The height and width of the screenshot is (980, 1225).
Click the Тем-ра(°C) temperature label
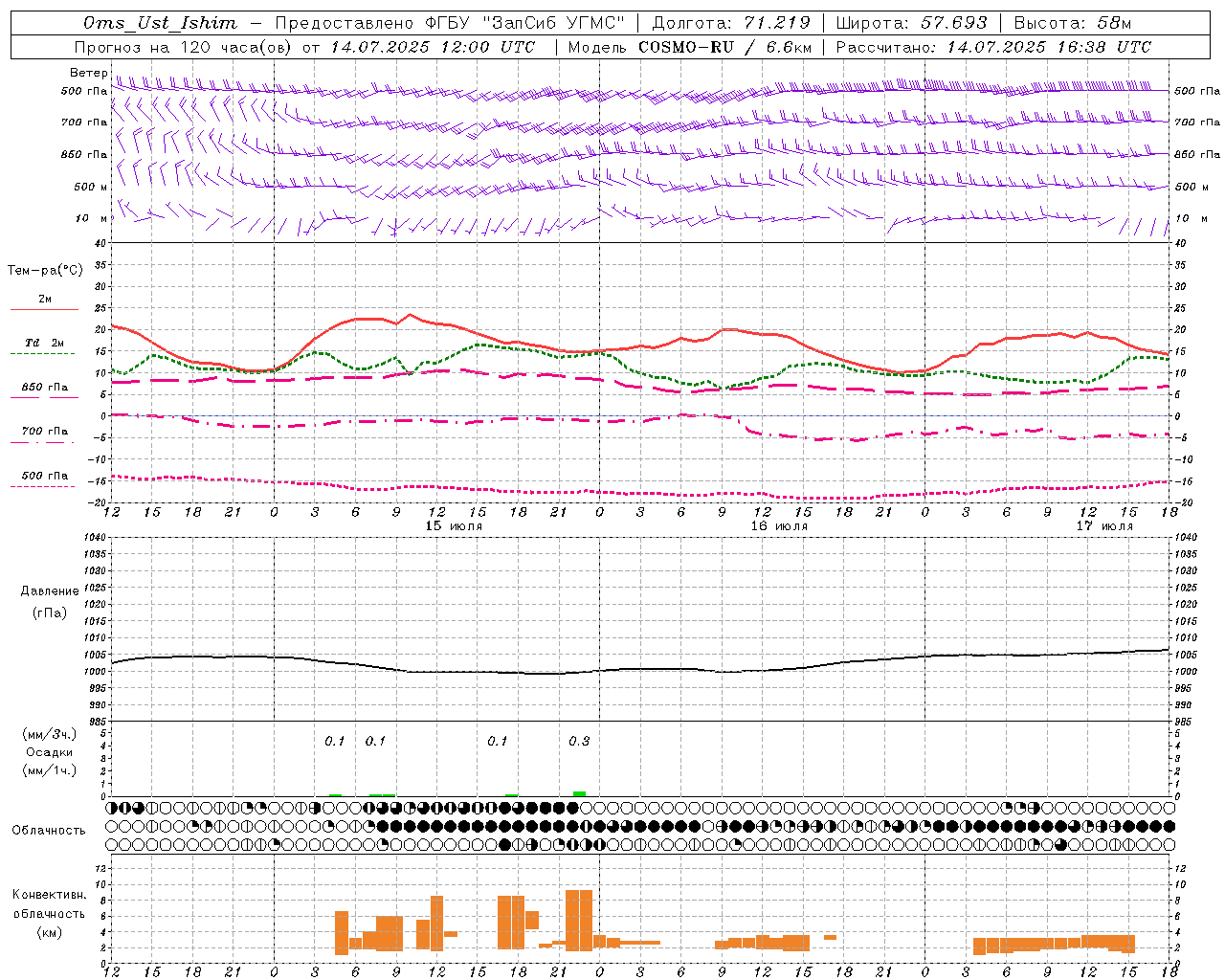point(45,271)
